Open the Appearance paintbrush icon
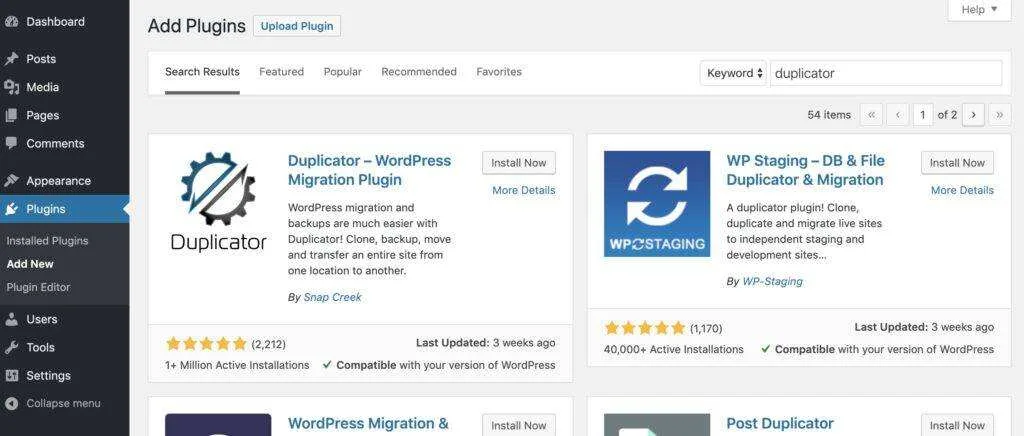 [x=11, y=181]
